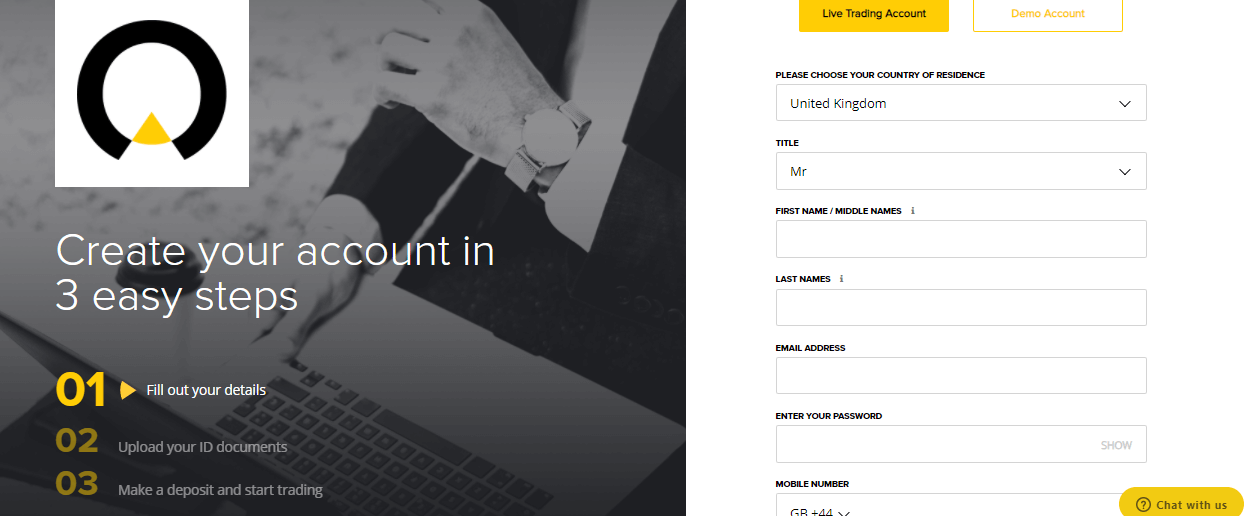
Task: Click step 02 Upload your ID documents
Action: pyautogui.click(x=171, y=444)
